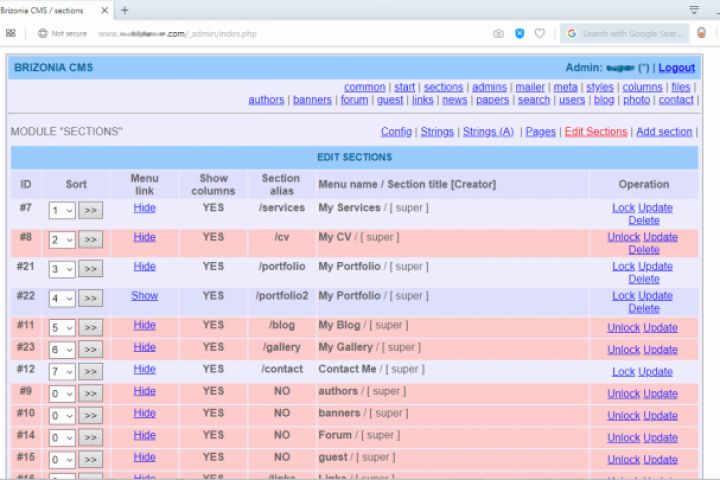
Task: Click the Not secure globe icon
Action: tap(43, 33)
